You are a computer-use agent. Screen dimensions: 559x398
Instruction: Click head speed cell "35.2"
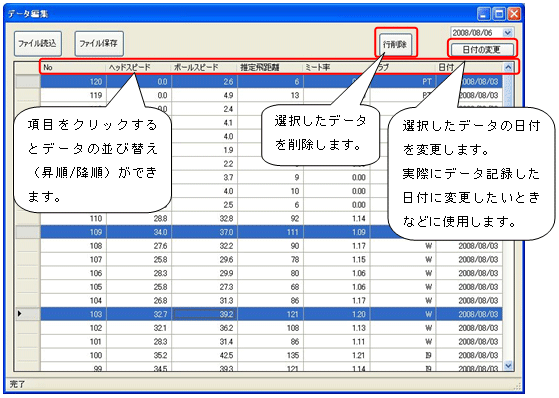tap(139, 355)
